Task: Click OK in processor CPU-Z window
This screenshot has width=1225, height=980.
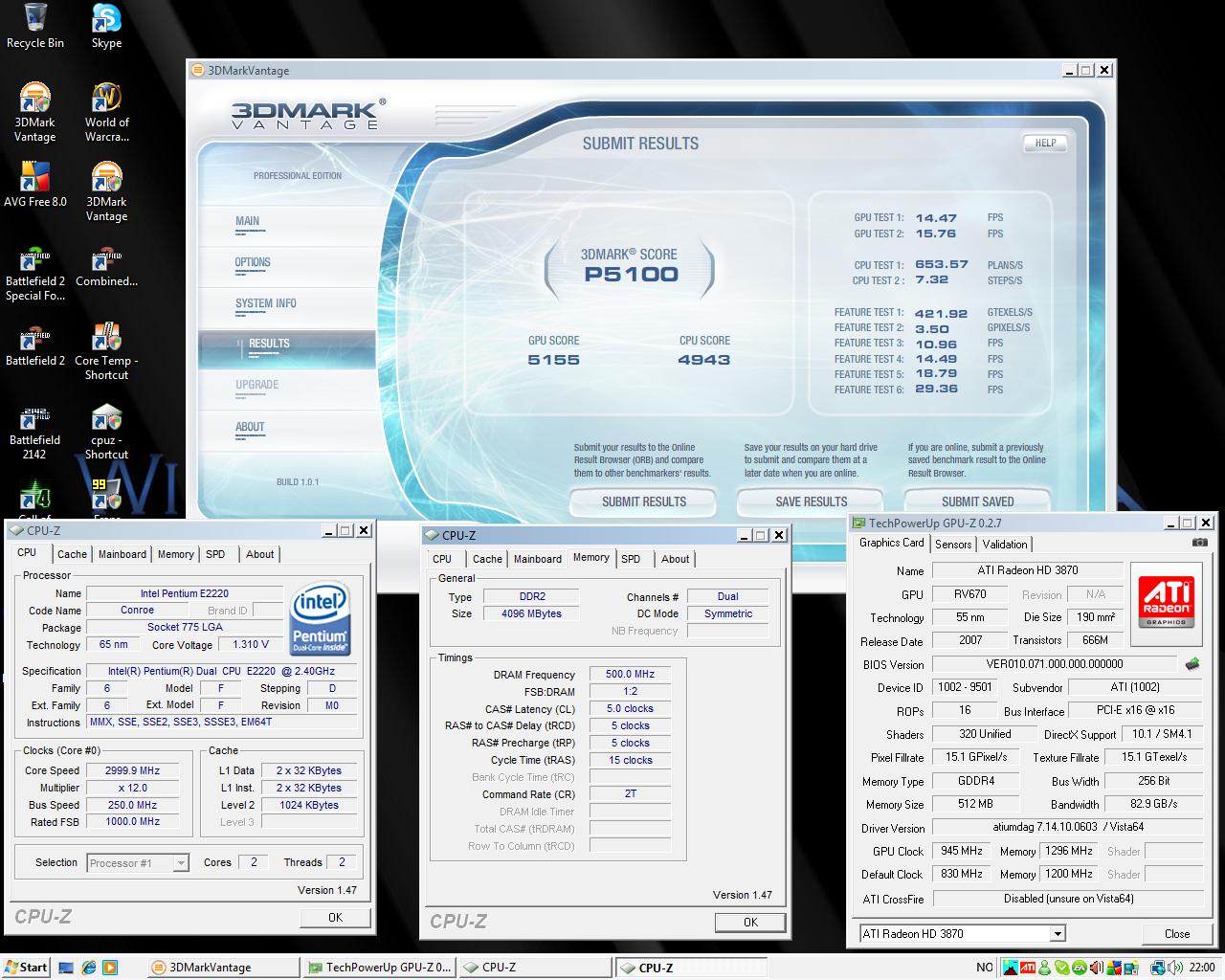Action: [335, 917]
